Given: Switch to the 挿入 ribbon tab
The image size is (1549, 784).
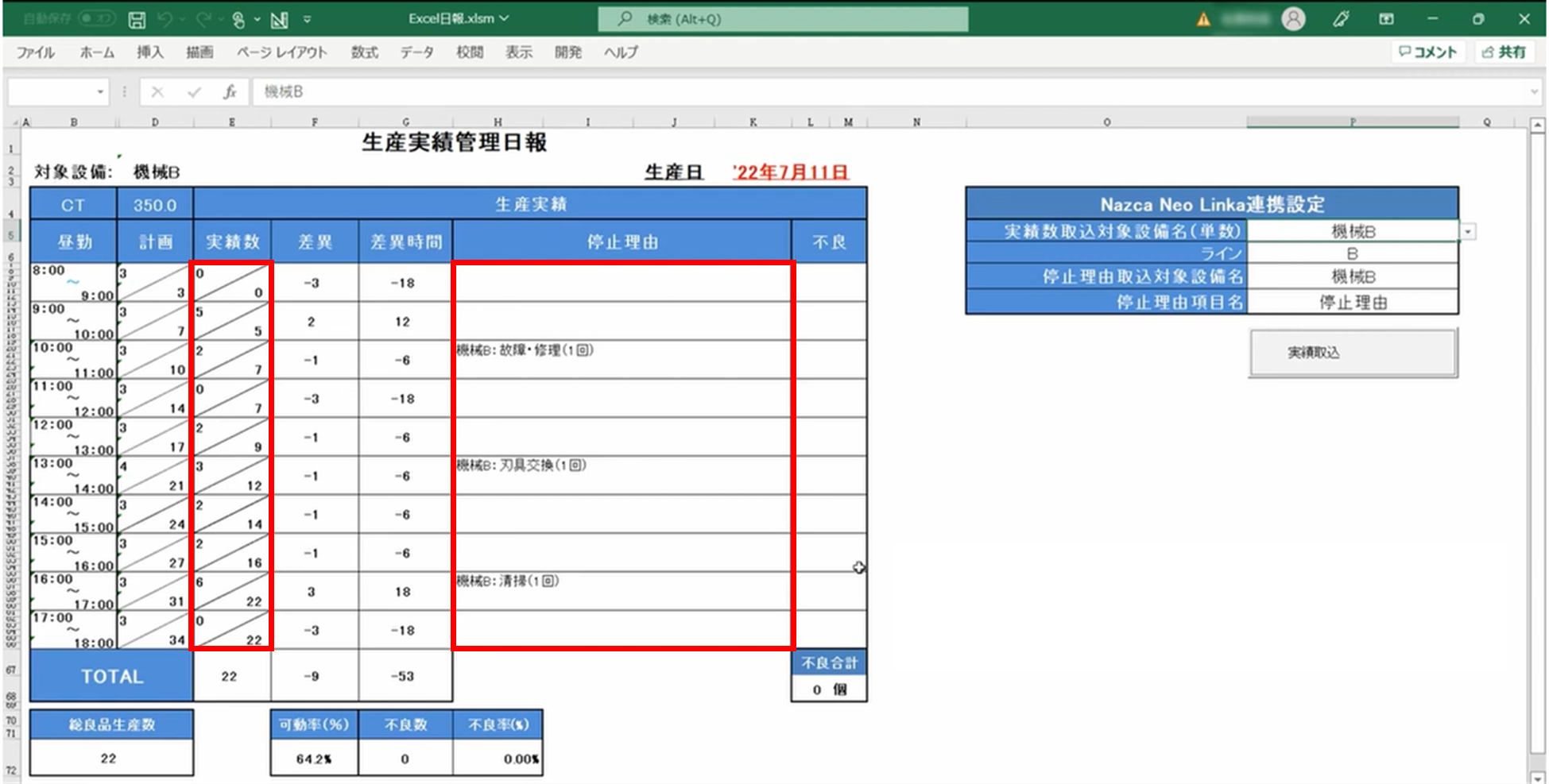Looking at the screenshot, I should point(149,52).
